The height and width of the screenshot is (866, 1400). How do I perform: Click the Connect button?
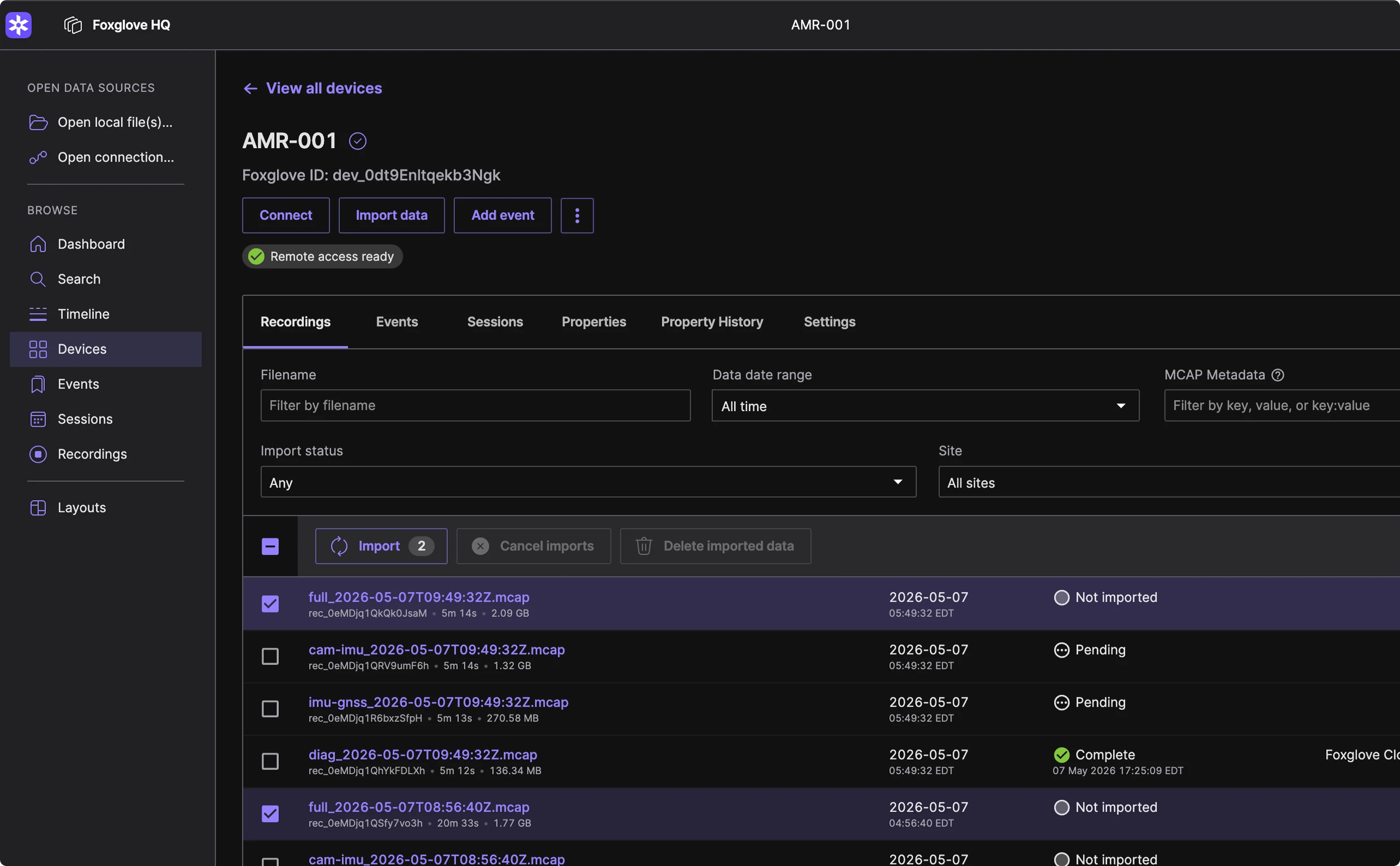(286, 215)
